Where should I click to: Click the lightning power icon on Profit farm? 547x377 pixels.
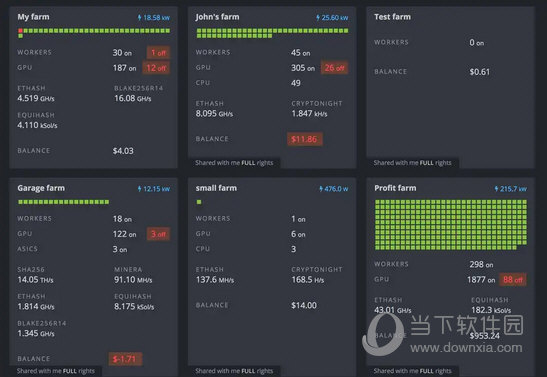coord(496,189)
